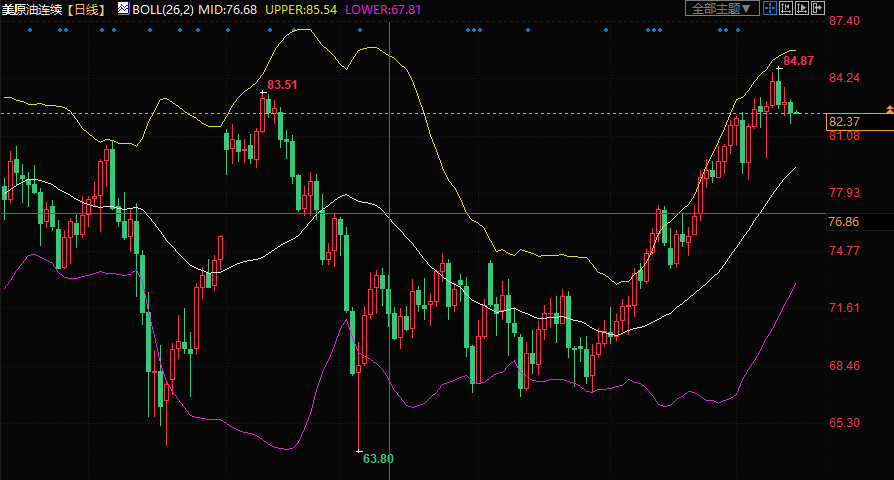Click the 76.86 crosshair price tag
Screen dimensions: 894x480
[x=844, y=221]
